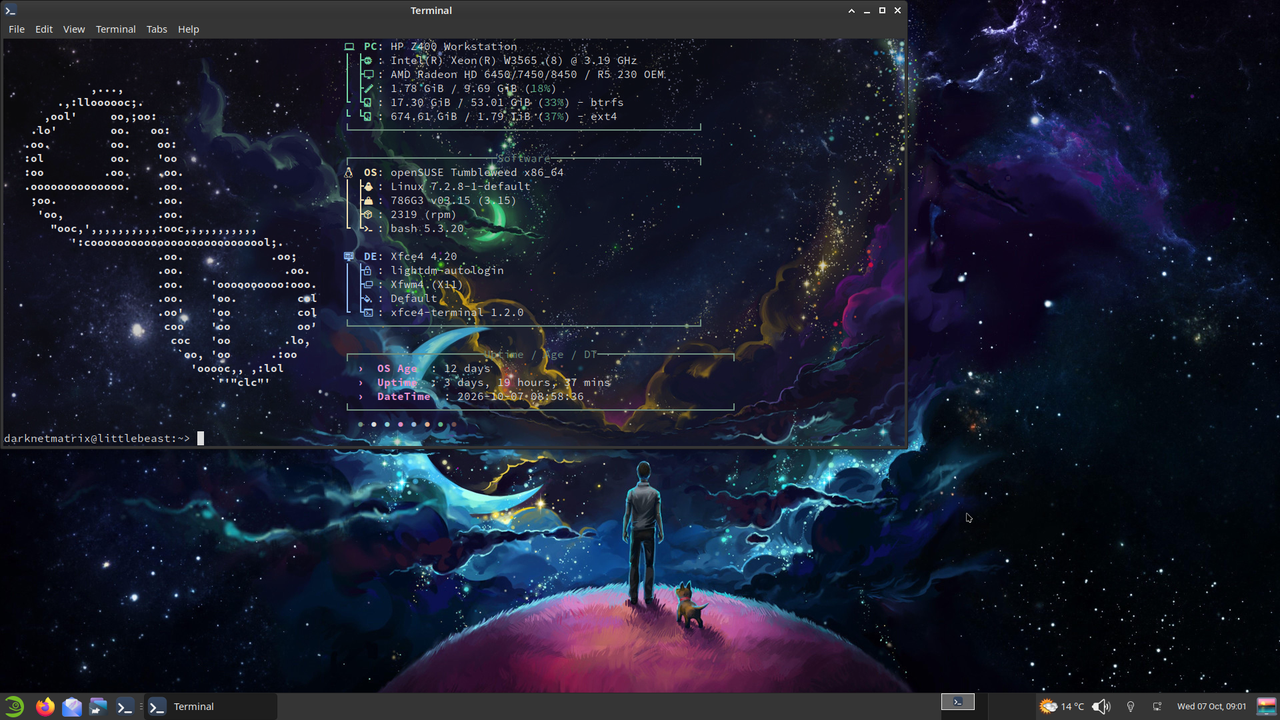Open the calendar from Wed 07 Oct clock
1280x720 pixels.
(x=1212, y=706)
